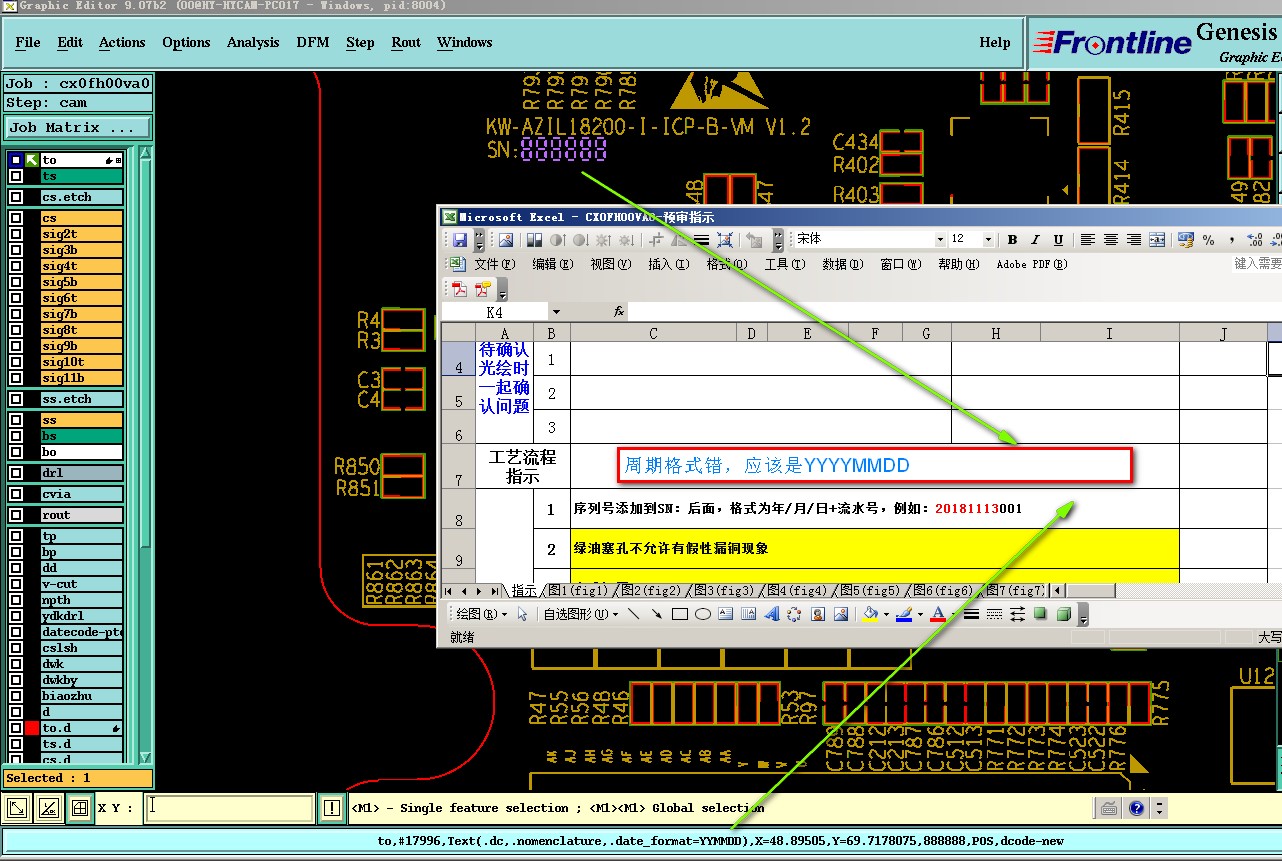Open the Excel font name dropdown
1282x861 pixels.
[940, 240]
